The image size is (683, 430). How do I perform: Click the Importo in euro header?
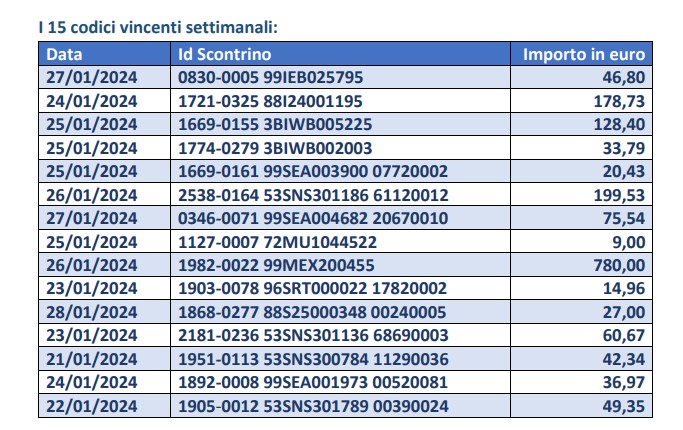click(581, 54)
